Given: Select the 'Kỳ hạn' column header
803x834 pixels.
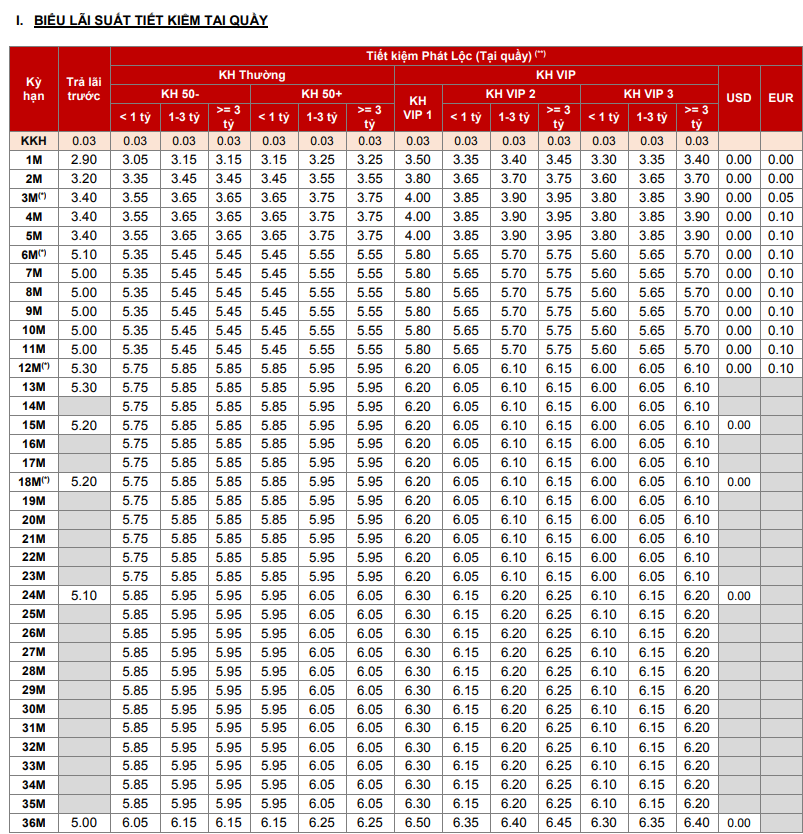Looking at the screenshot, I should [x=33, y=88].
